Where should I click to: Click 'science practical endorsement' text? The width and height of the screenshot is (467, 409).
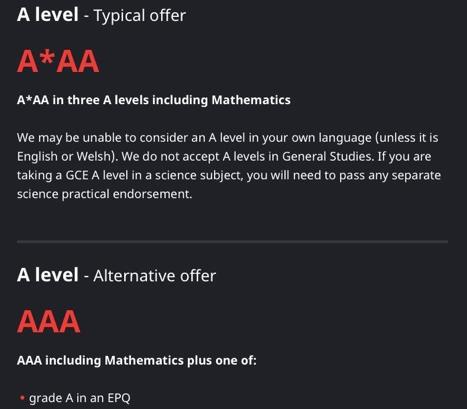coord(104,194)
